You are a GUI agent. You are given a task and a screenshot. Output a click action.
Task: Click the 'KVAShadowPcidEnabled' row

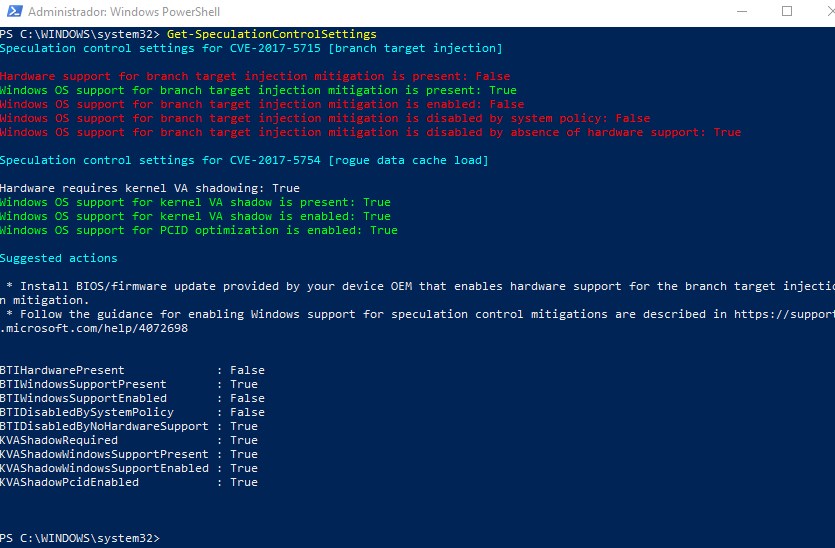129,482
